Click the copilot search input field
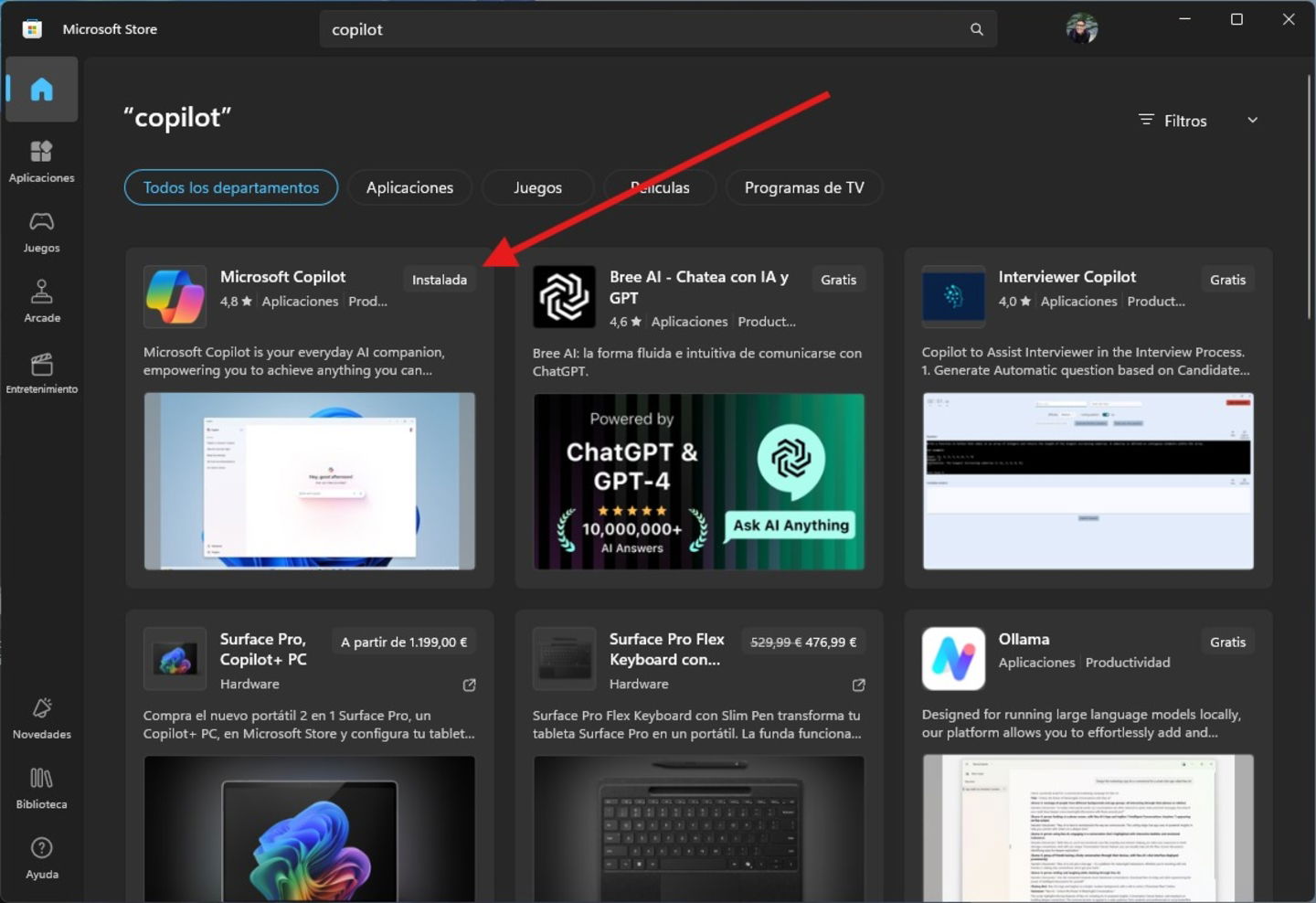 (x=658, y=29)
